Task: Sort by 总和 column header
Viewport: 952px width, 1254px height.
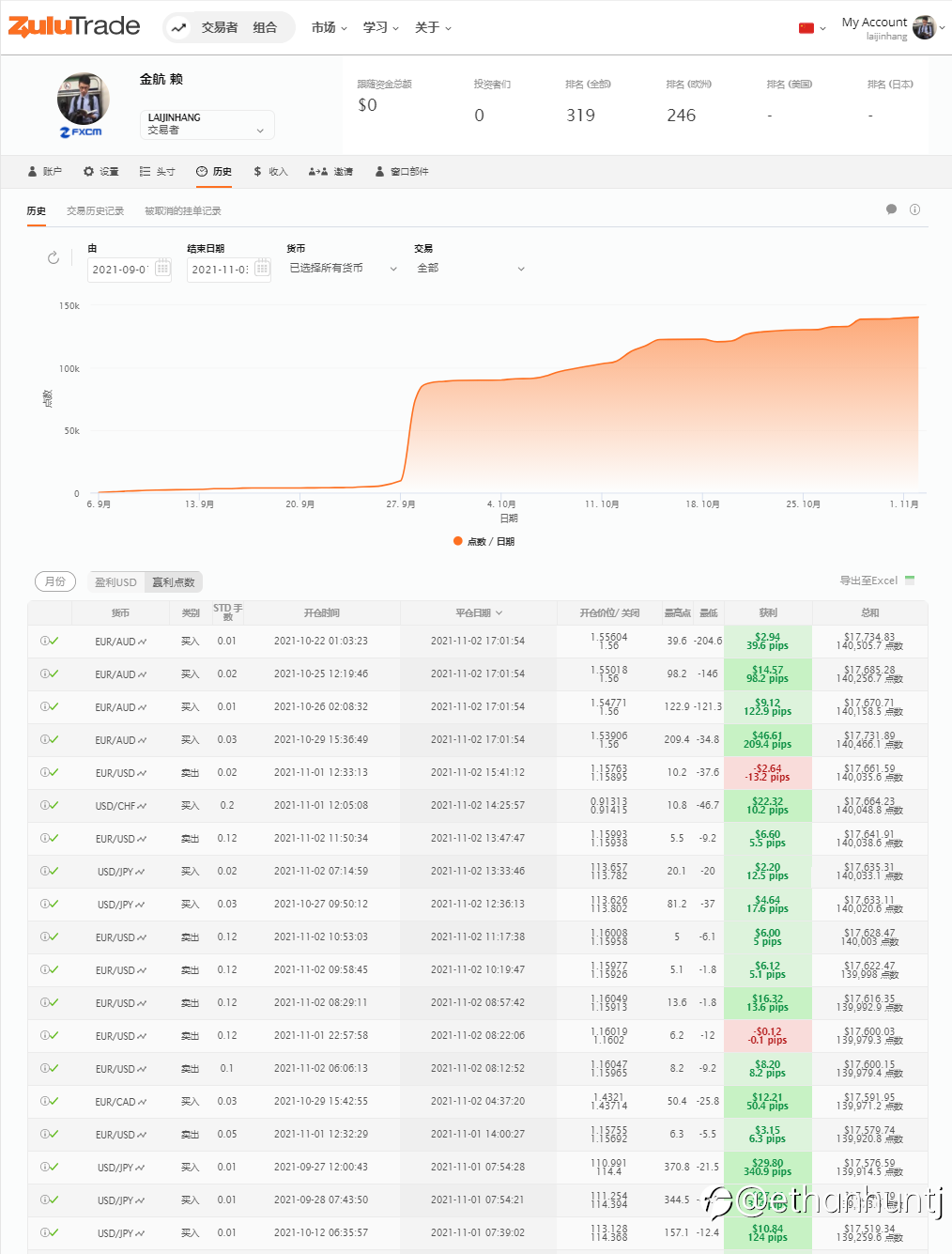Action: point(870,612)
